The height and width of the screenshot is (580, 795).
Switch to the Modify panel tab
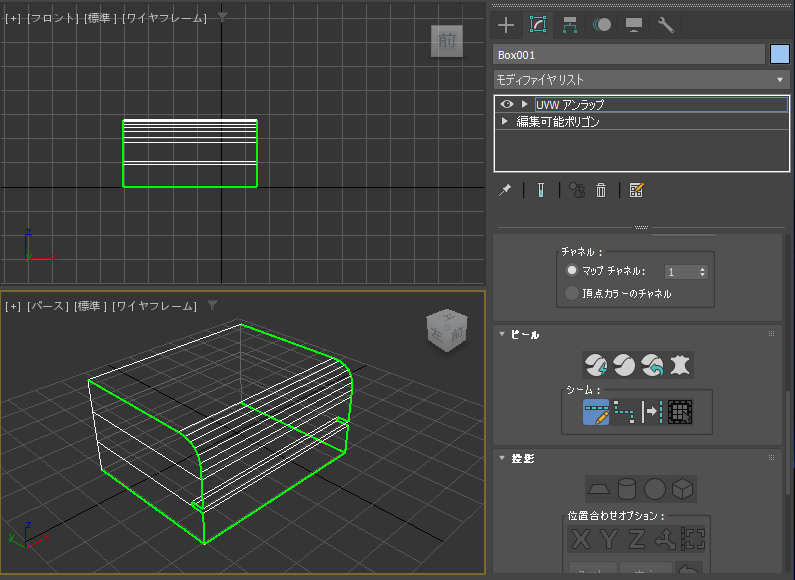tap(538, 25)
